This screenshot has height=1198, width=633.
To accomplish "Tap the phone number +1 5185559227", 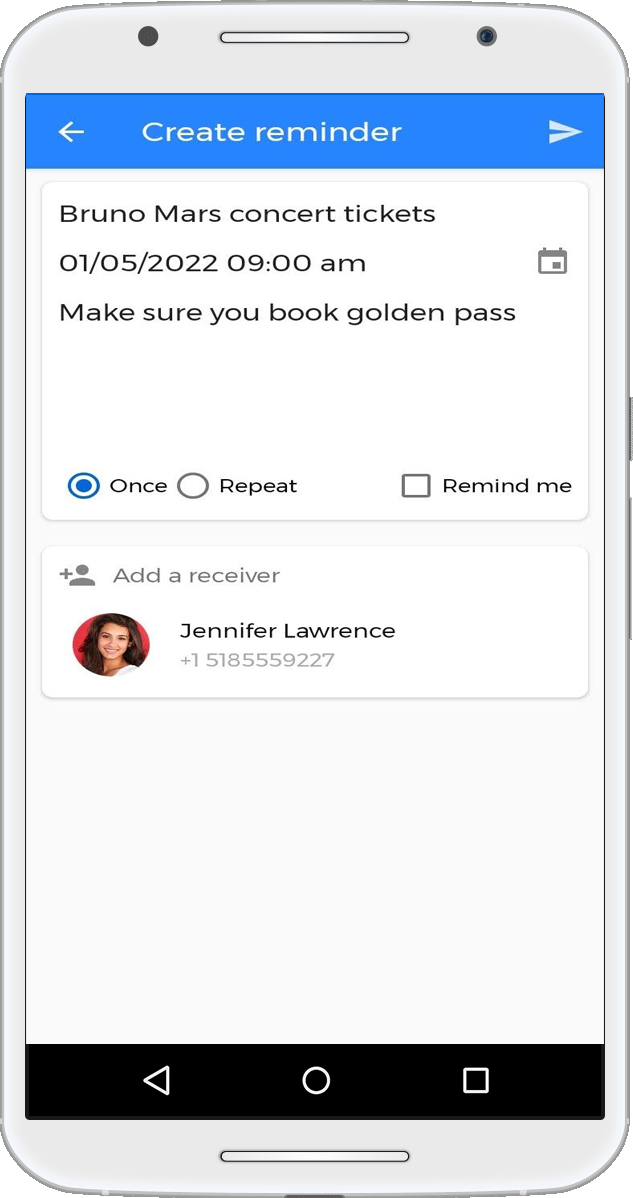I will (257, 660).
